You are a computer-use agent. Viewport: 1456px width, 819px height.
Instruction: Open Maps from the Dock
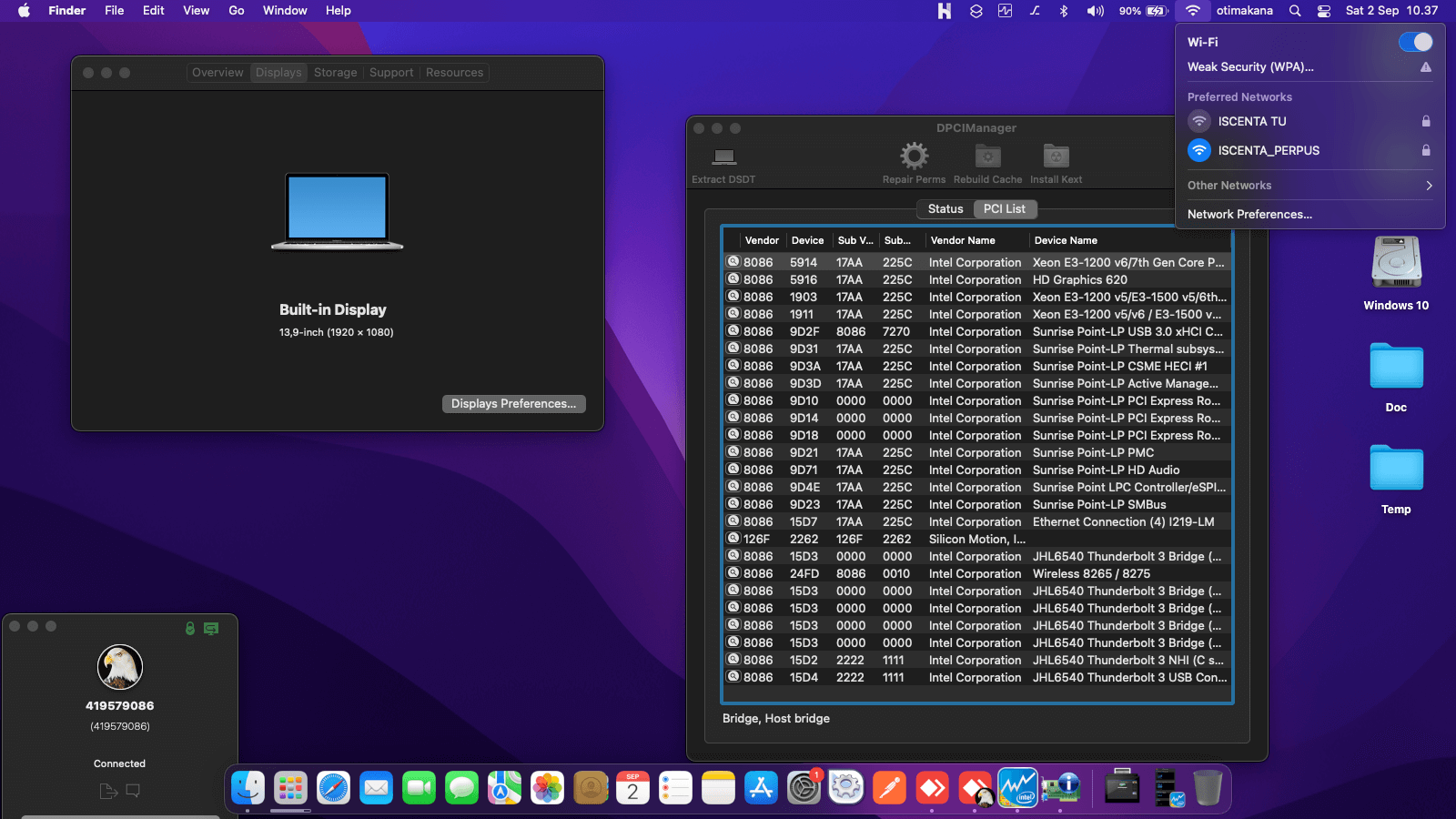504,788
